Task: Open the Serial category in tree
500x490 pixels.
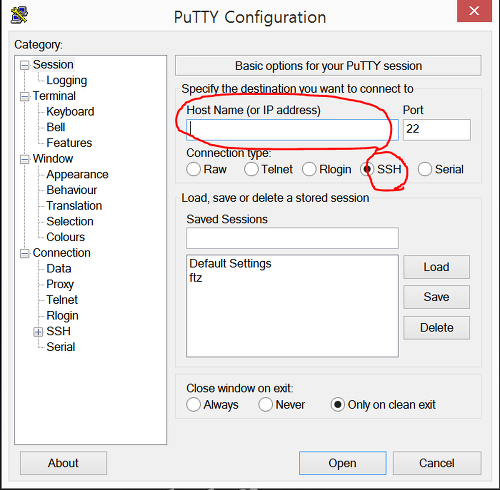Action: 61,347
